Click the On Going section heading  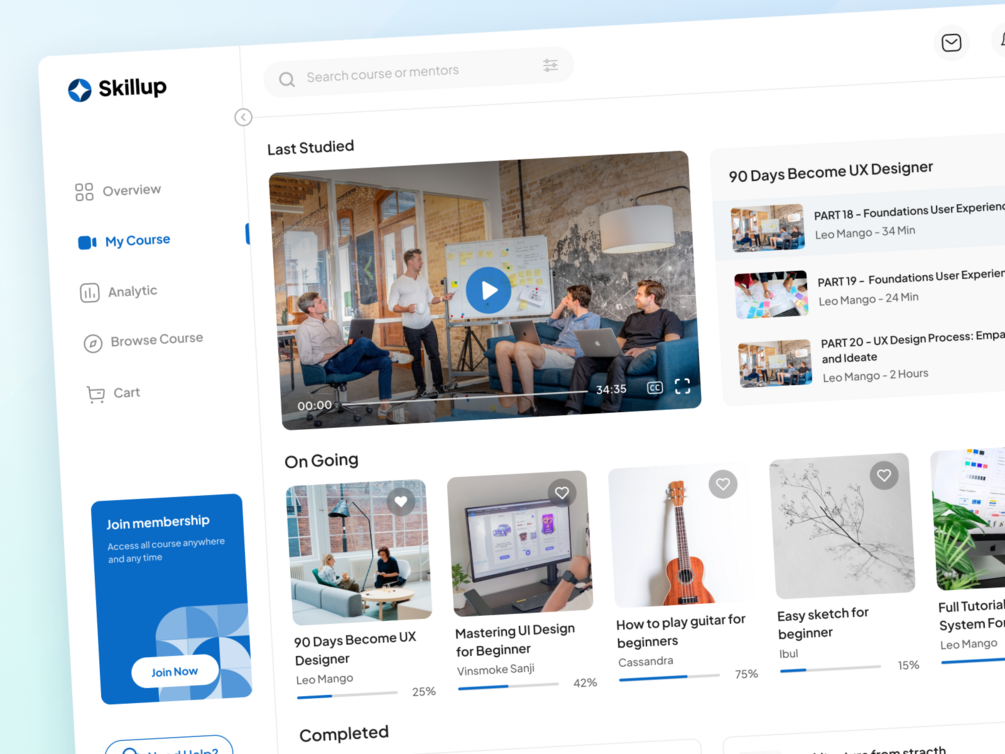click(x=322, y=461)
